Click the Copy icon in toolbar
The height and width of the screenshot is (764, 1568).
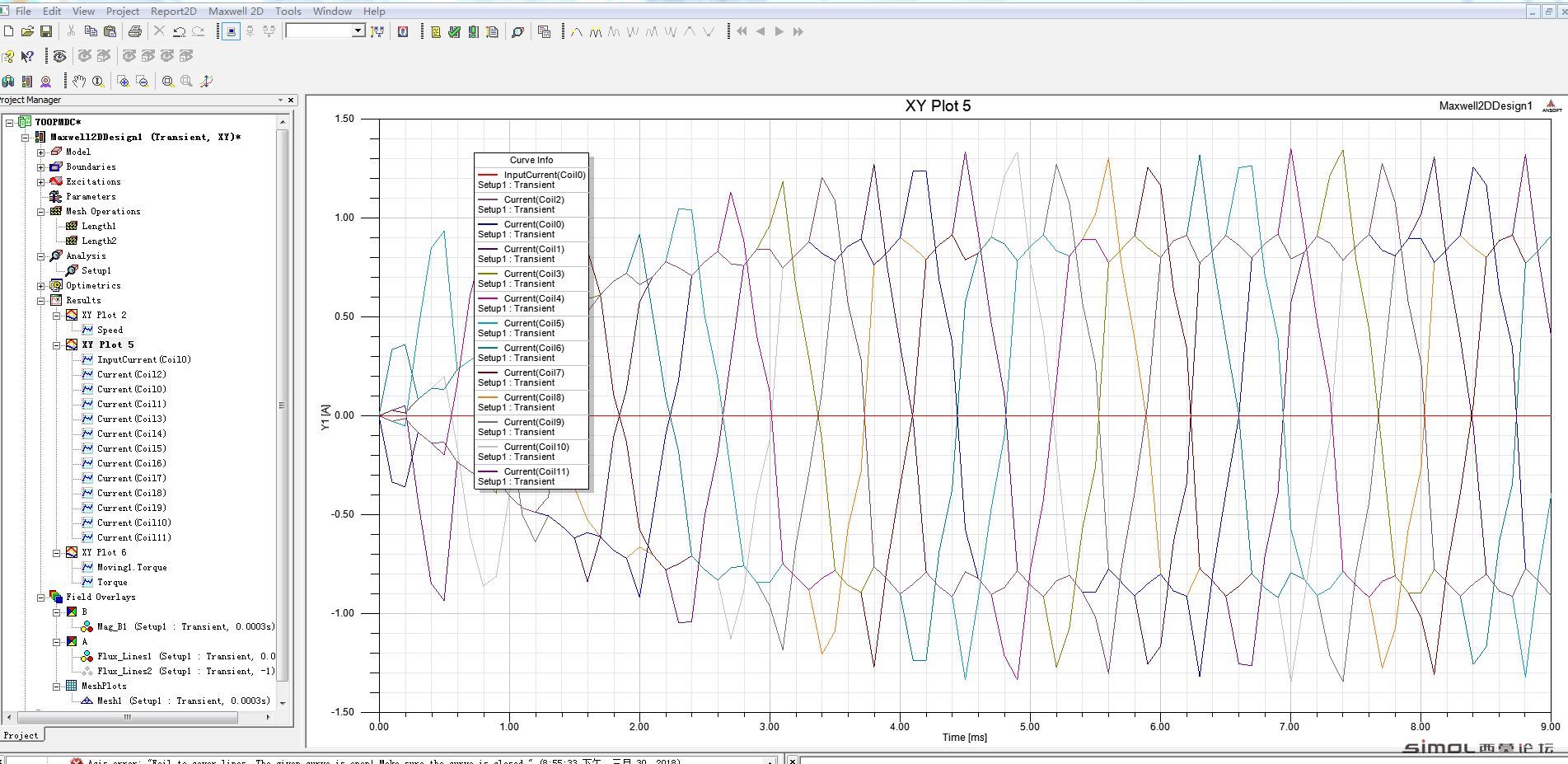pos(91,31)
